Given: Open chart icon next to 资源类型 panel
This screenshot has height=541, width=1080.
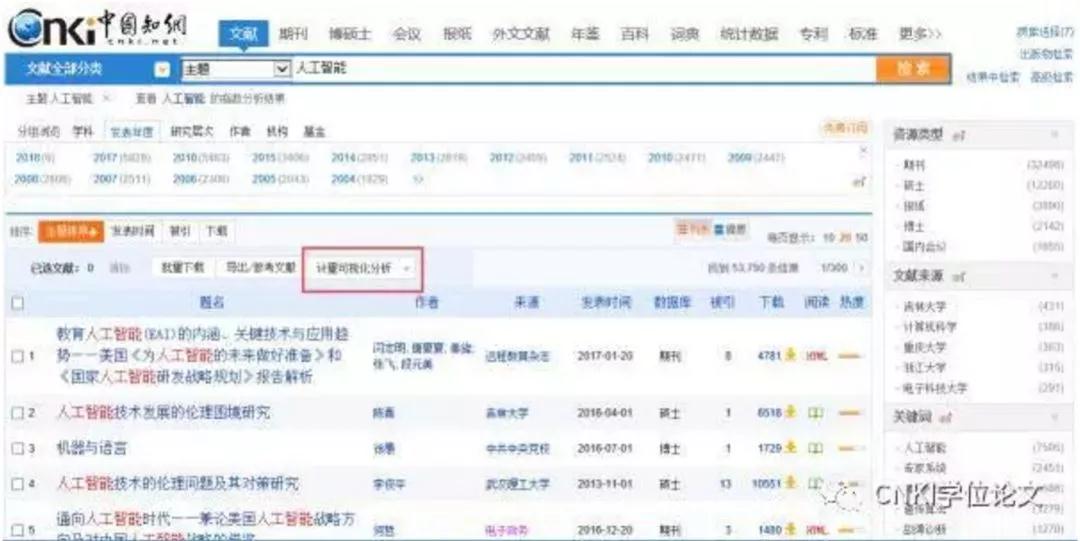Looking at the screenshot, I should (957, 134).
